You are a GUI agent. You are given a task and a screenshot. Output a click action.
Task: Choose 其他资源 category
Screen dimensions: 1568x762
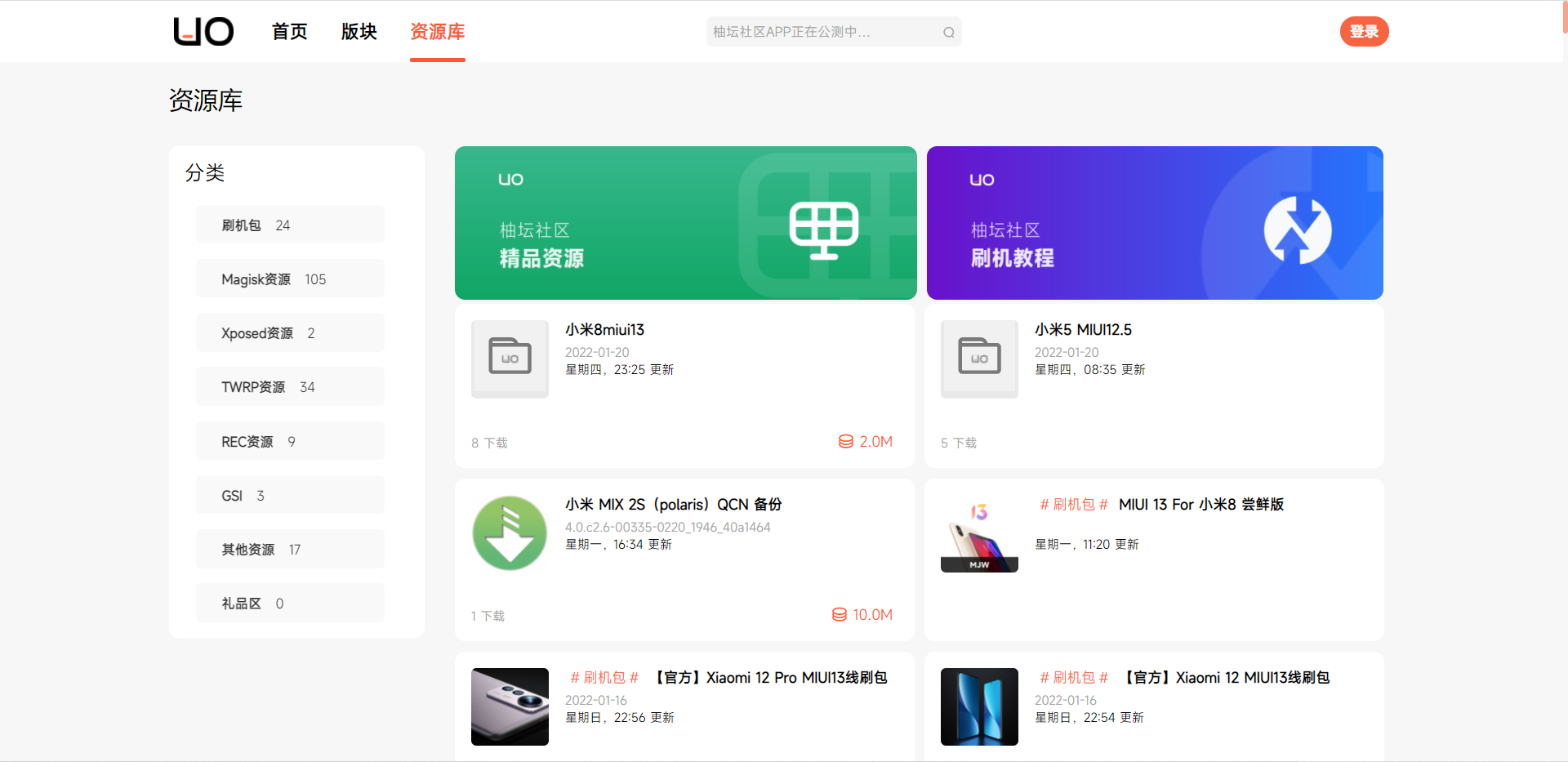(290, 549)
